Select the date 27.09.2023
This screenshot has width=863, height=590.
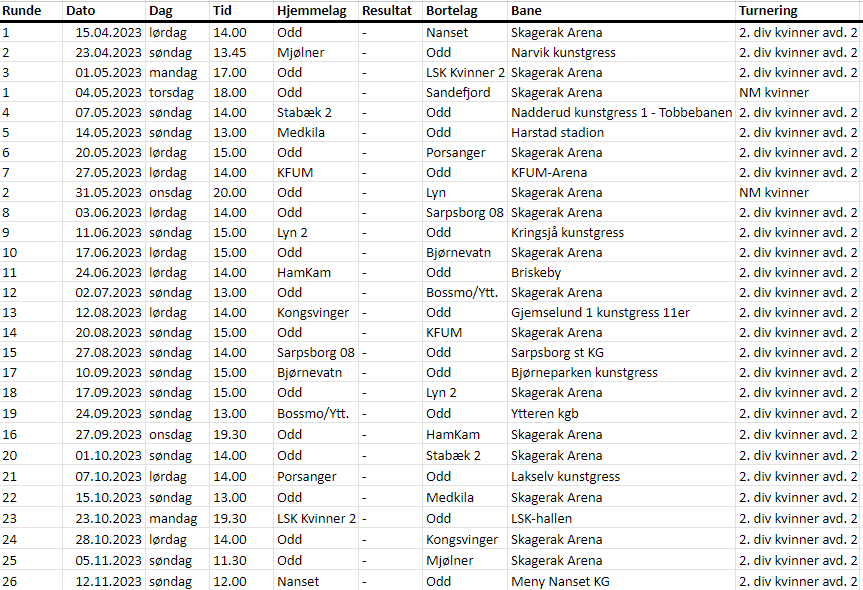[108, 435]
